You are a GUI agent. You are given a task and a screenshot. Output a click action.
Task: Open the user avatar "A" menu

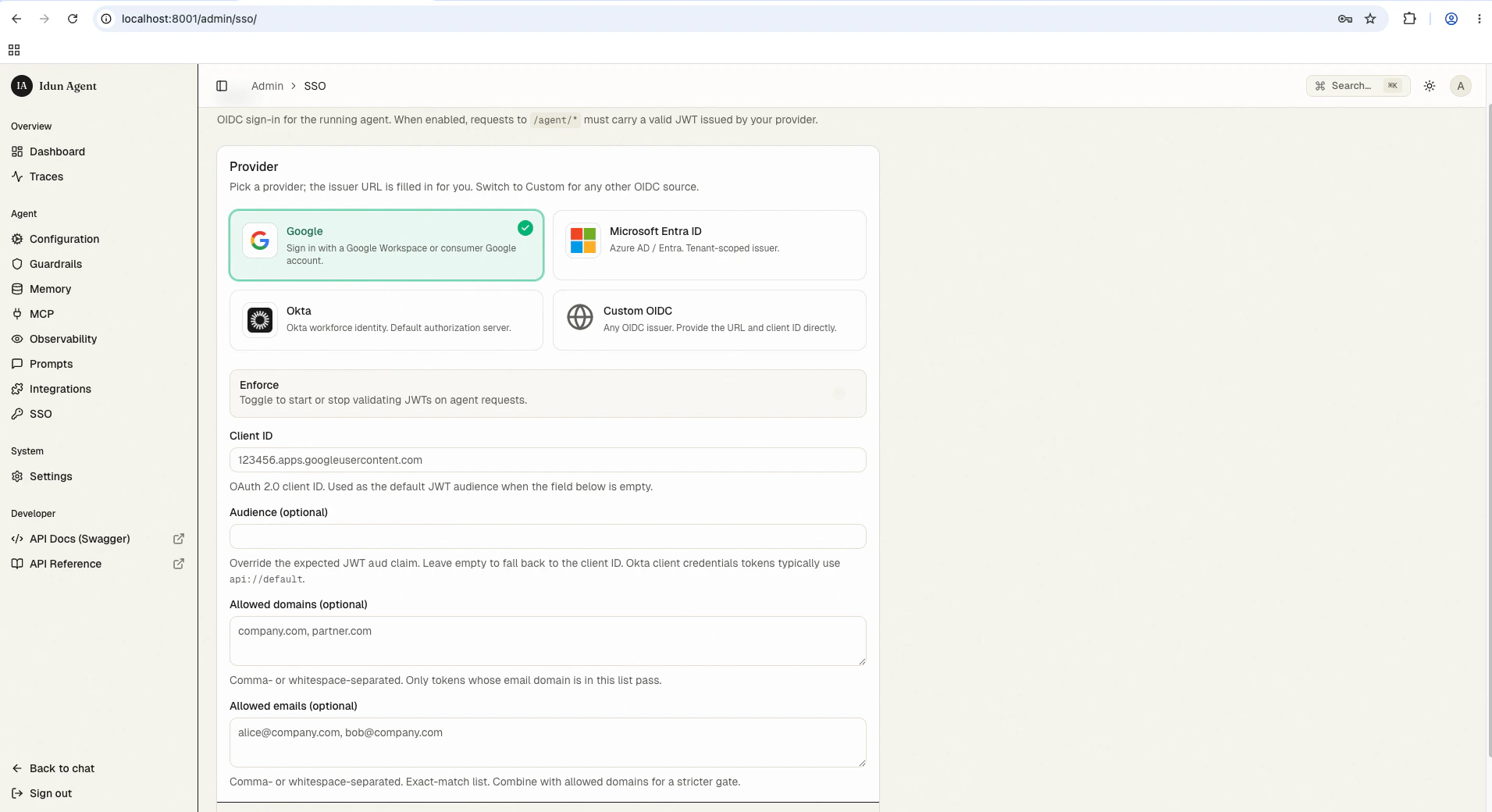(1461, 86)
